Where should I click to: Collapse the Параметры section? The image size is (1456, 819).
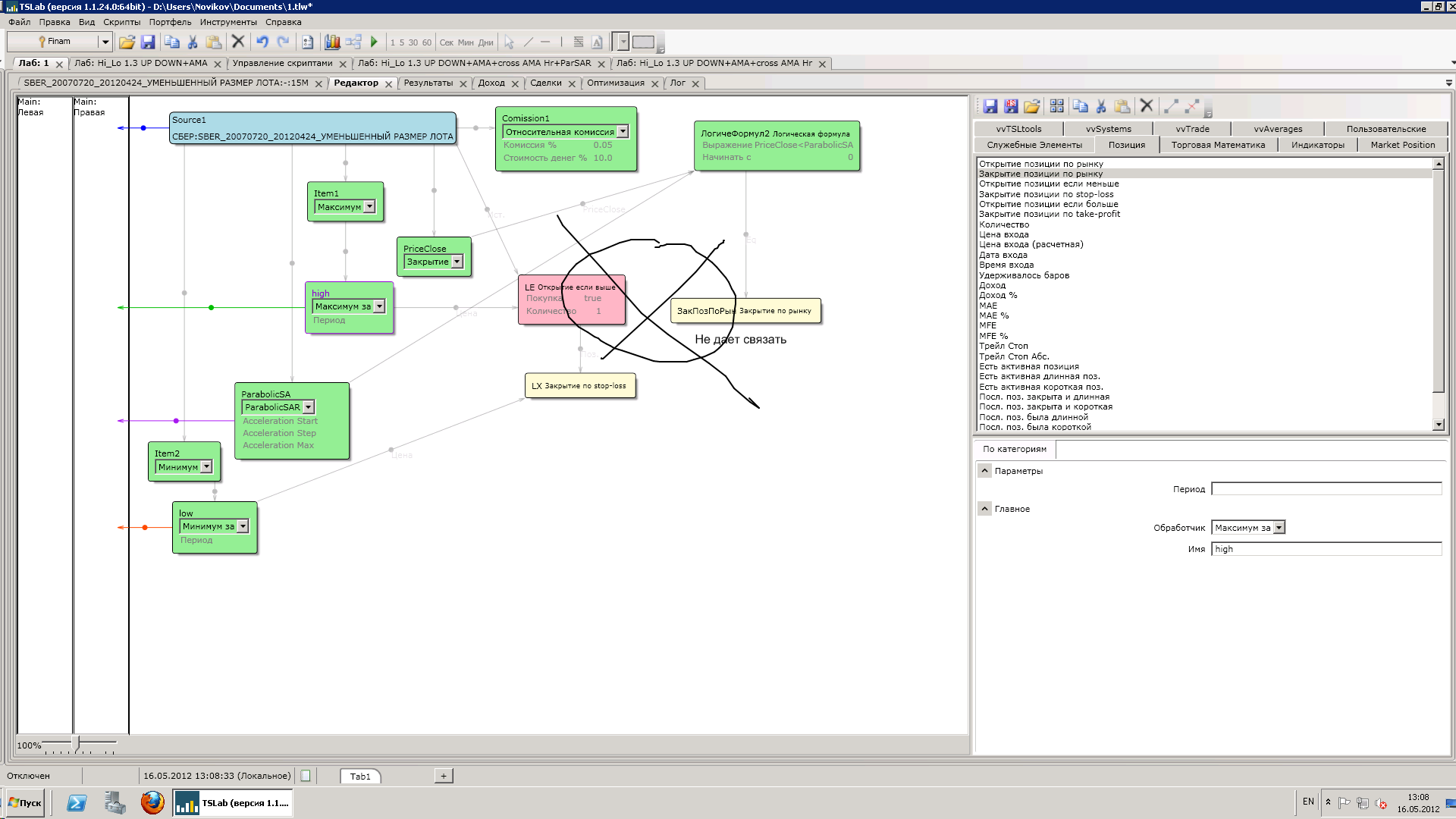tap(984, 471)
